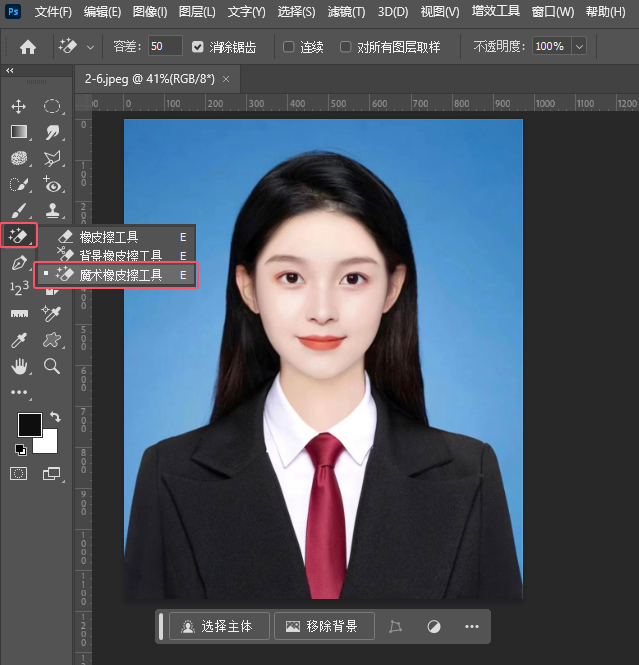Click the Photoshop Ps logo
639x665 pixels.
[x=13, y=11]
